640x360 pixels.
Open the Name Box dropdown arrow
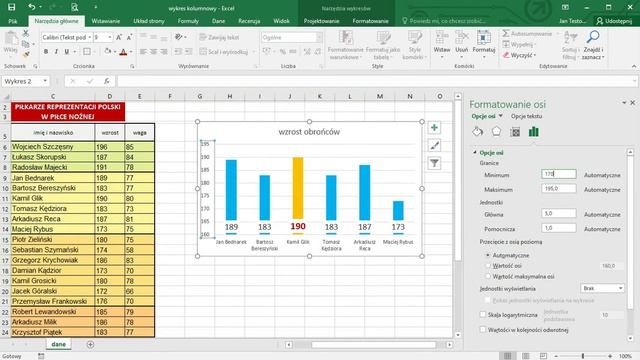tap(45, 81)
